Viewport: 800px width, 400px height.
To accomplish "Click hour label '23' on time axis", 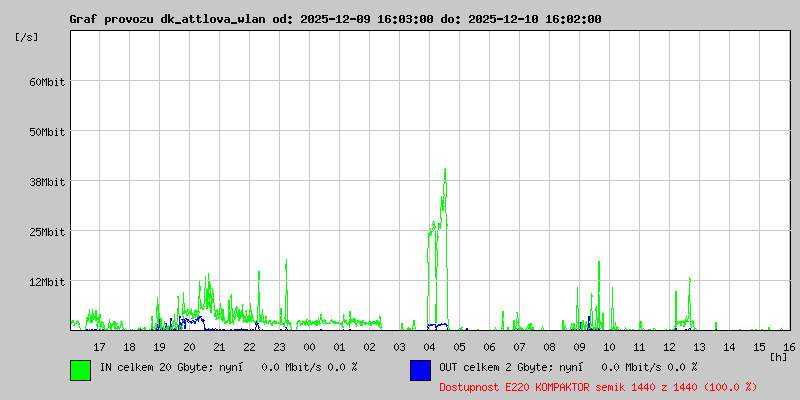I will [x=280, y=347].
